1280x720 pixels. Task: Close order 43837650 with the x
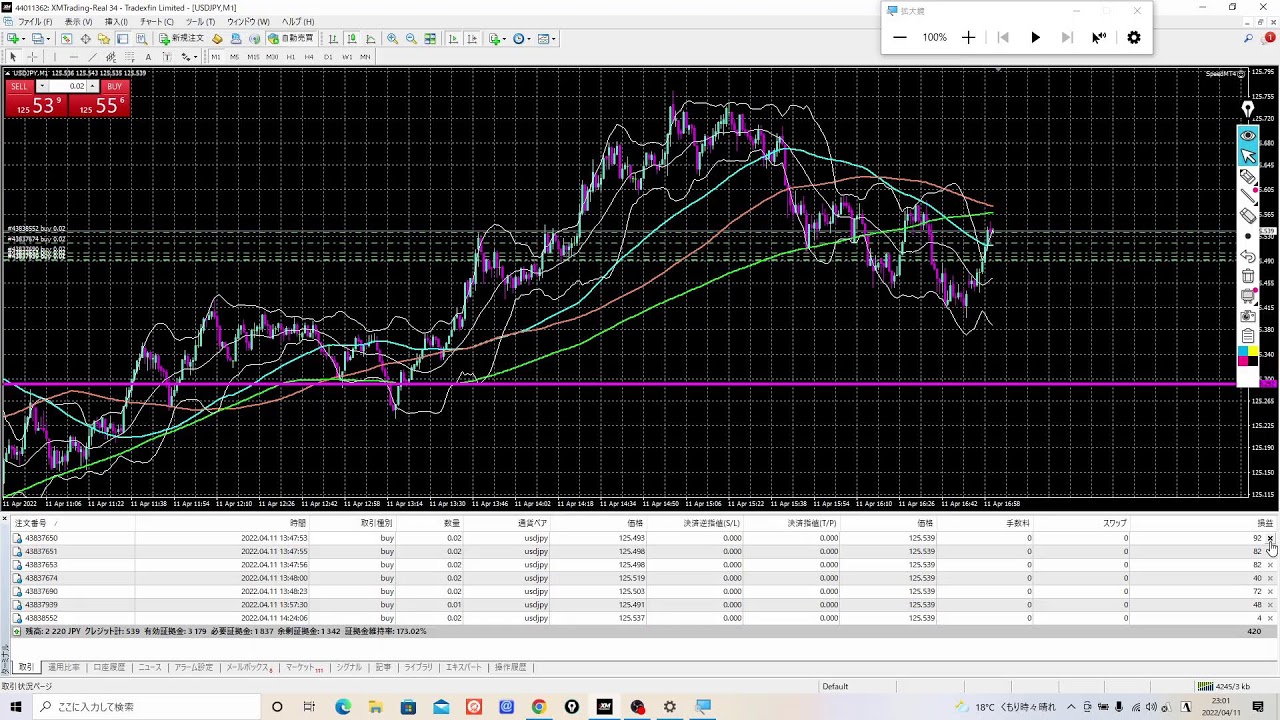[x=1270, y=538]
